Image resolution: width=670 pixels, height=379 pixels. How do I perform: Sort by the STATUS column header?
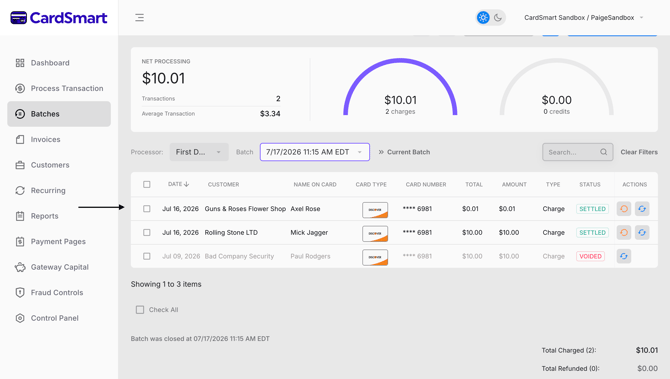[x=590, y=185]
